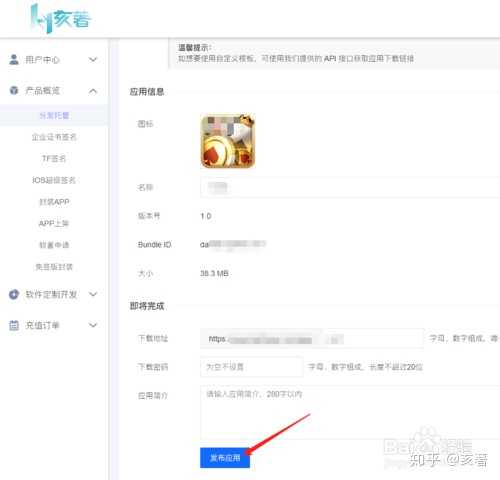Open the 免签版封装 submenu item

[x=54, y=267]
